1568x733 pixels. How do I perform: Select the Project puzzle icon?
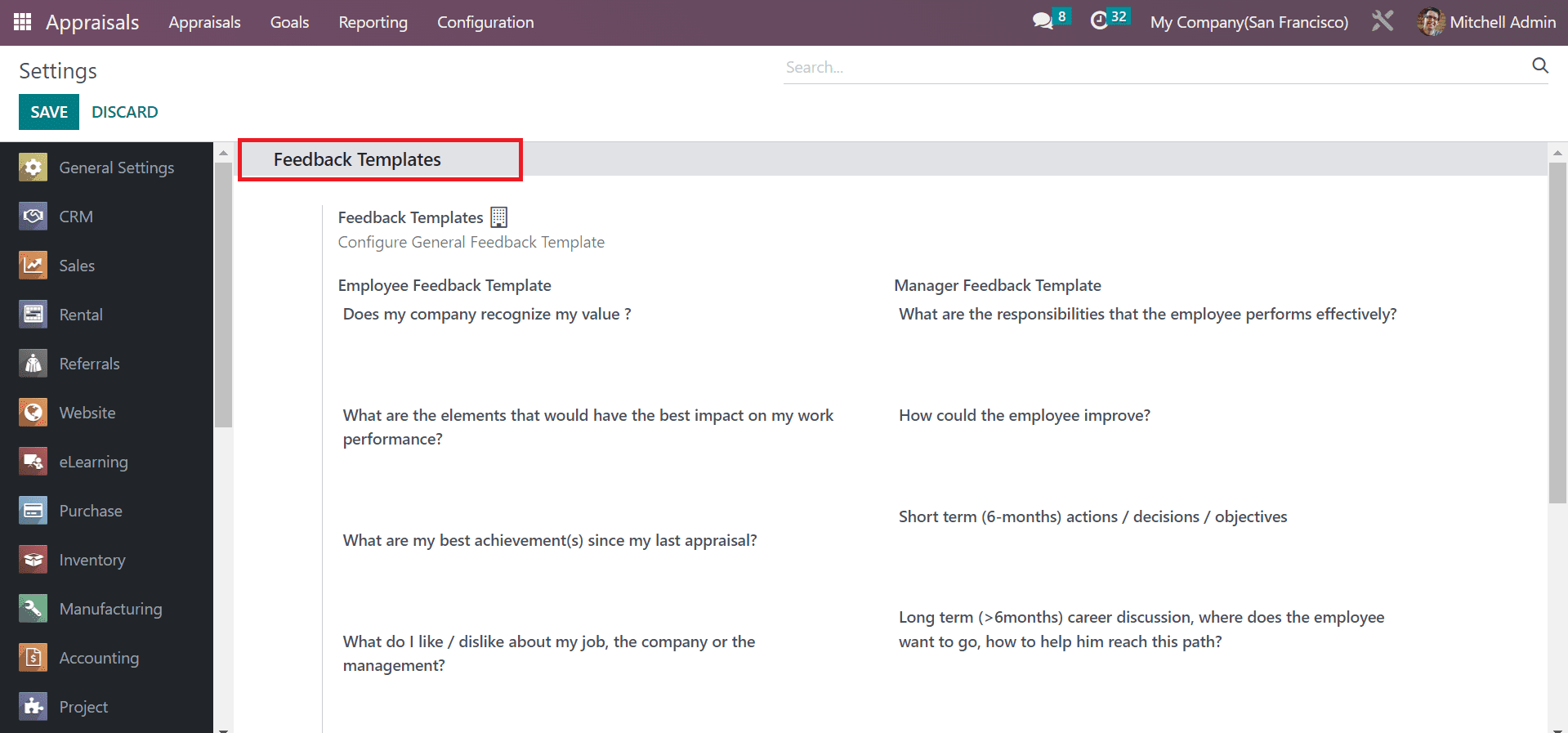click(34, 707)
